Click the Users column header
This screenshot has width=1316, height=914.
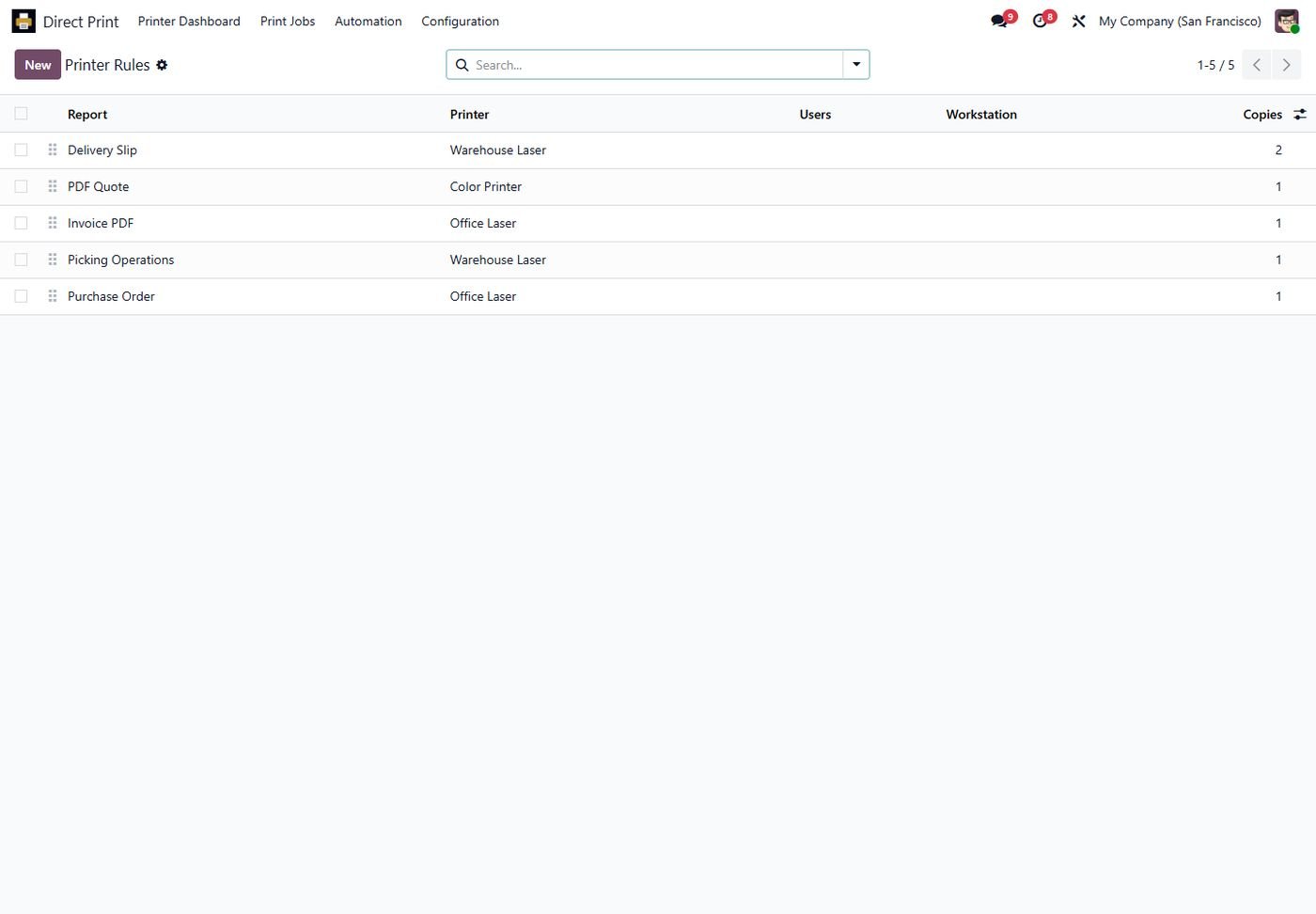[815, 114]
